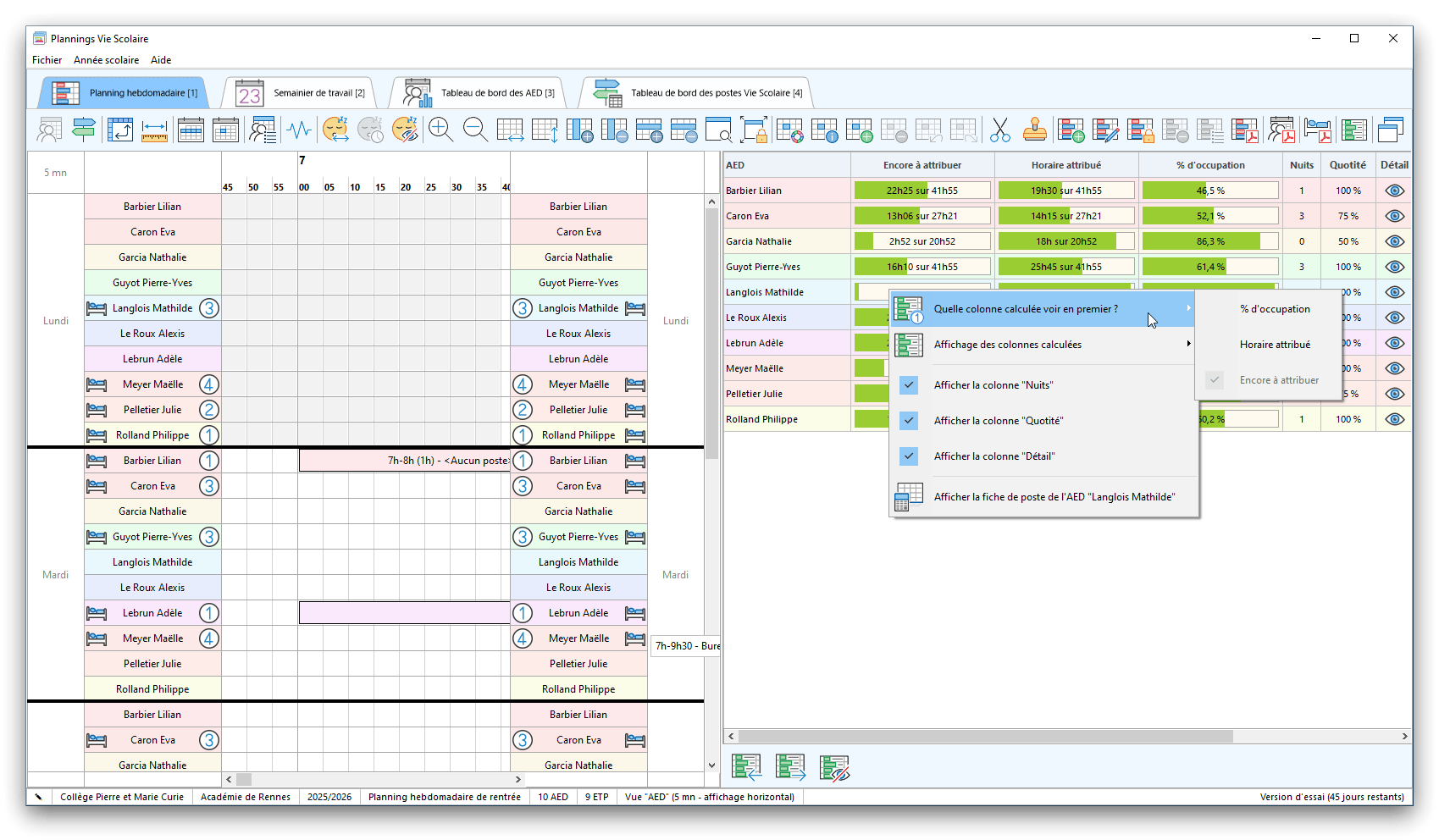Click the 7h-8h Aucun poste time slot
The width and height of the screenshot is (1439, 840).
point(404,461)
